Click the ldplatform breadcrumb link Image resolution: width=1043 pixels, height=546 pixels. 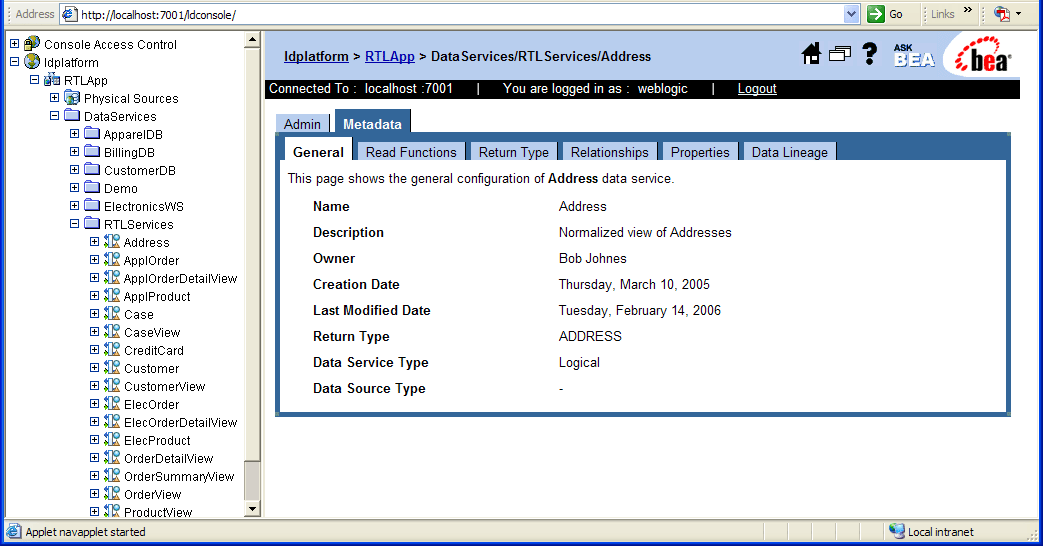(x=316, y=57)
